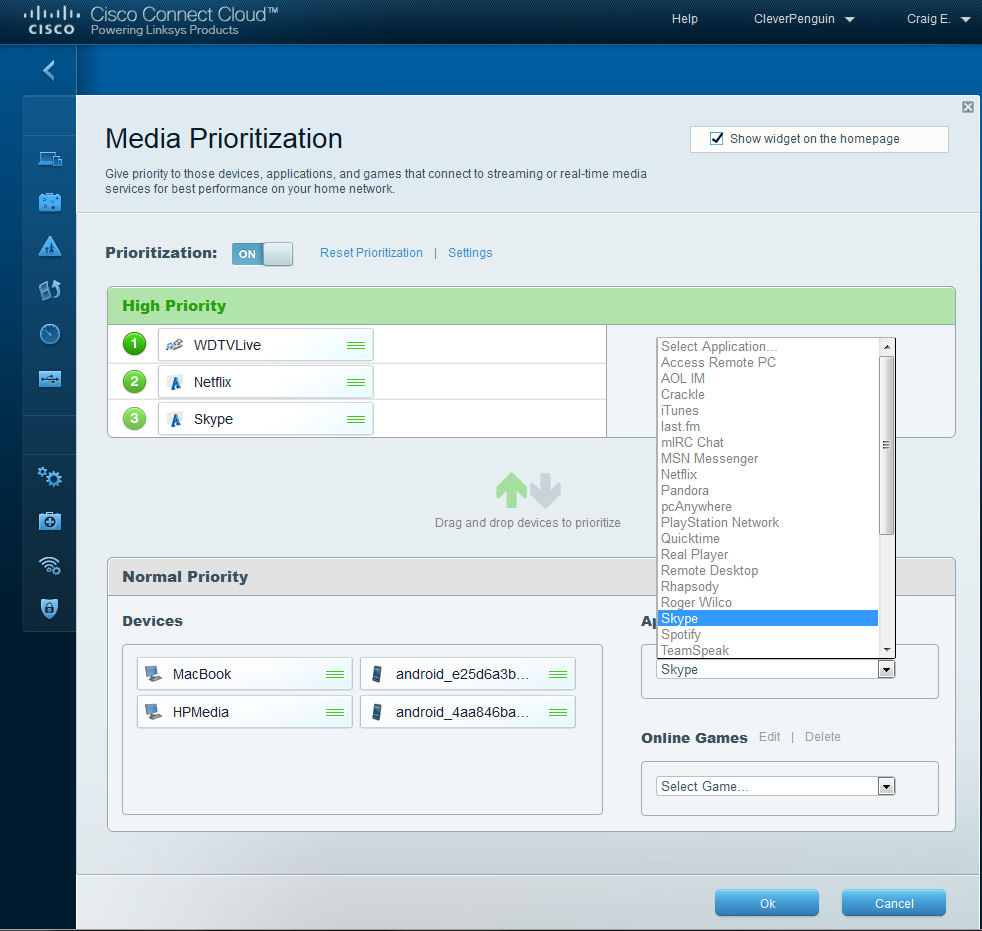
Task: Open the Select Game dropdown
Action: (775, 786)
